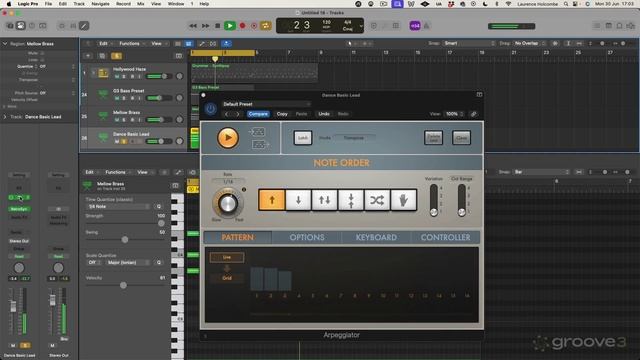640x360 pixels.
Task: Open the Track menu in the menu bar
Action: pos(79,4)
